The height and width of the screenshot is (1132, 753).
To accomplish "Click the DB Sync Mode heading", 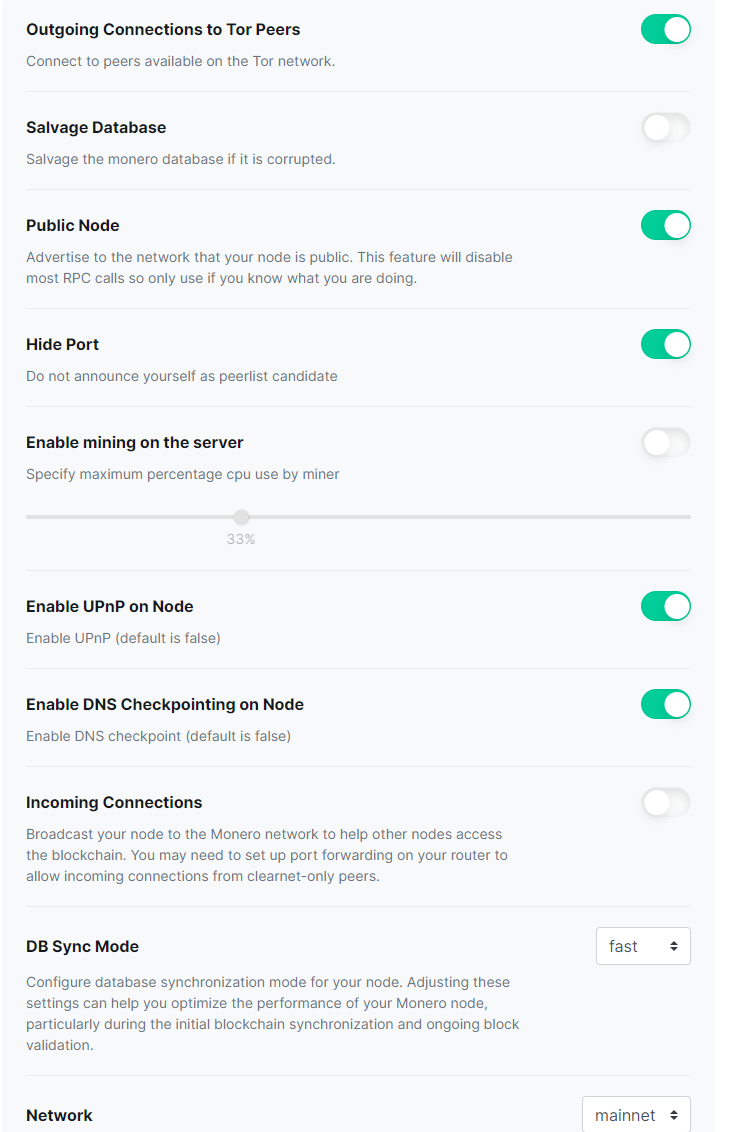I will pos(82,946).
